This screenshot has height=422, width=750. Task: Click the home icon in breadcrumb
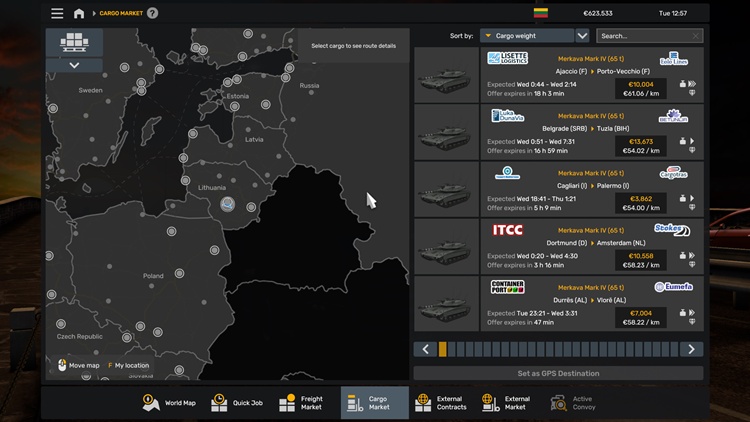click(79, 13)
